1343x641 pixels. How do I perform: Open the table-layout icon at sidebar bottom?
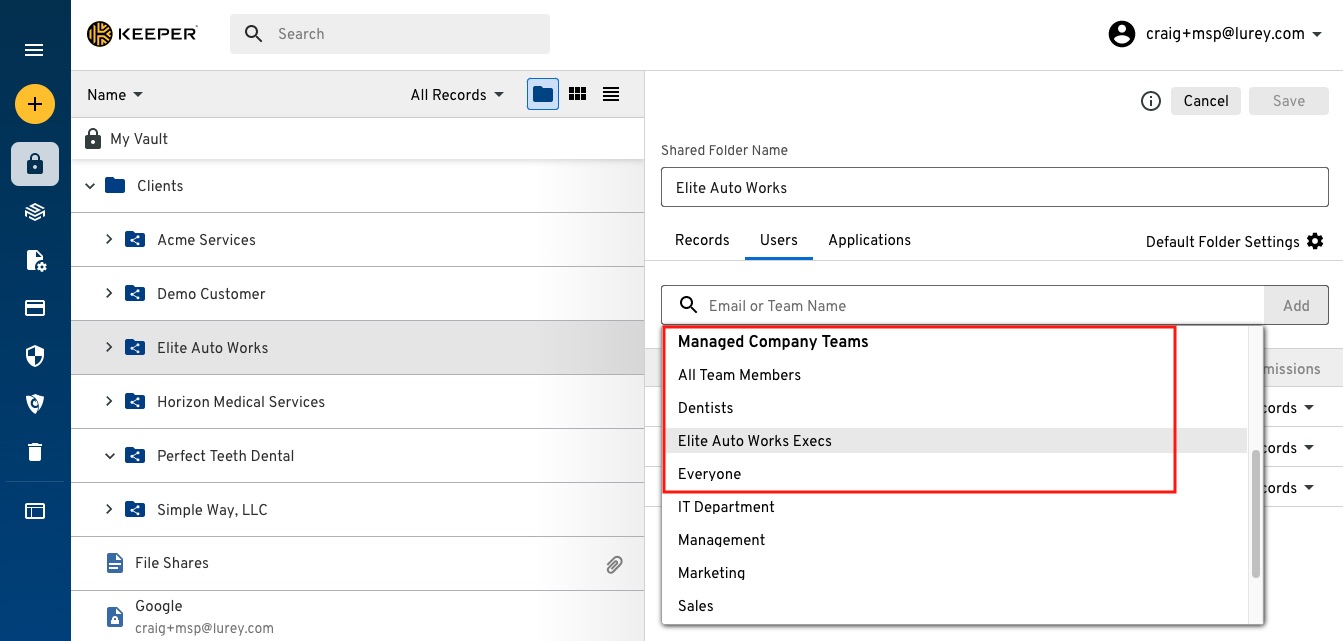tap(35, 511)
